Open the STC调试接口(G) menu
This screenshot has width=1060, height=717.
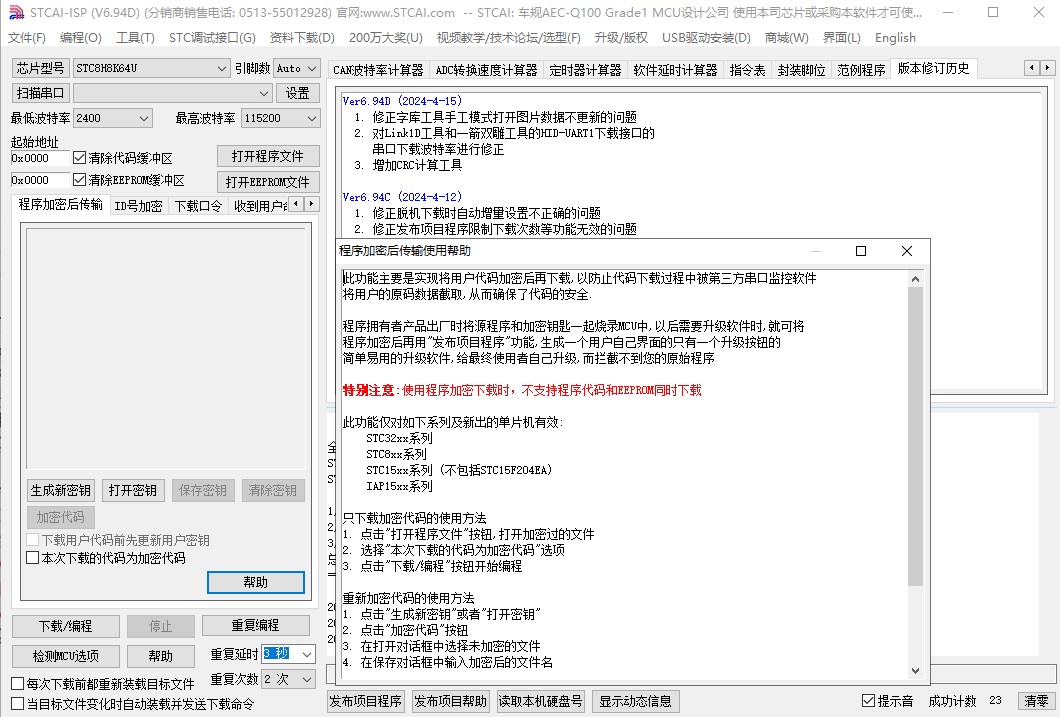coord(212,38)
